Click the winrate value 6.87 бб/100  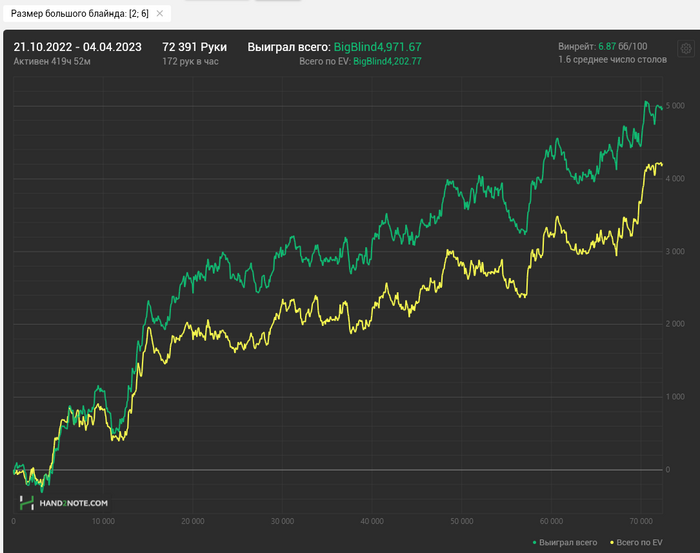(x=622, y=46)
